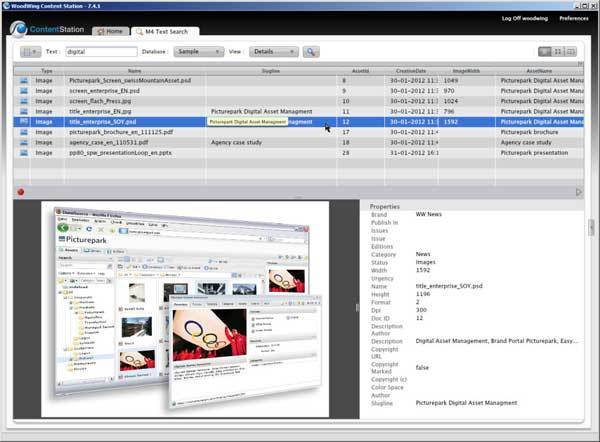Screen dimensions: 600x442
Task: Open the columns layout dropdown button
Action: coord(30,52)
